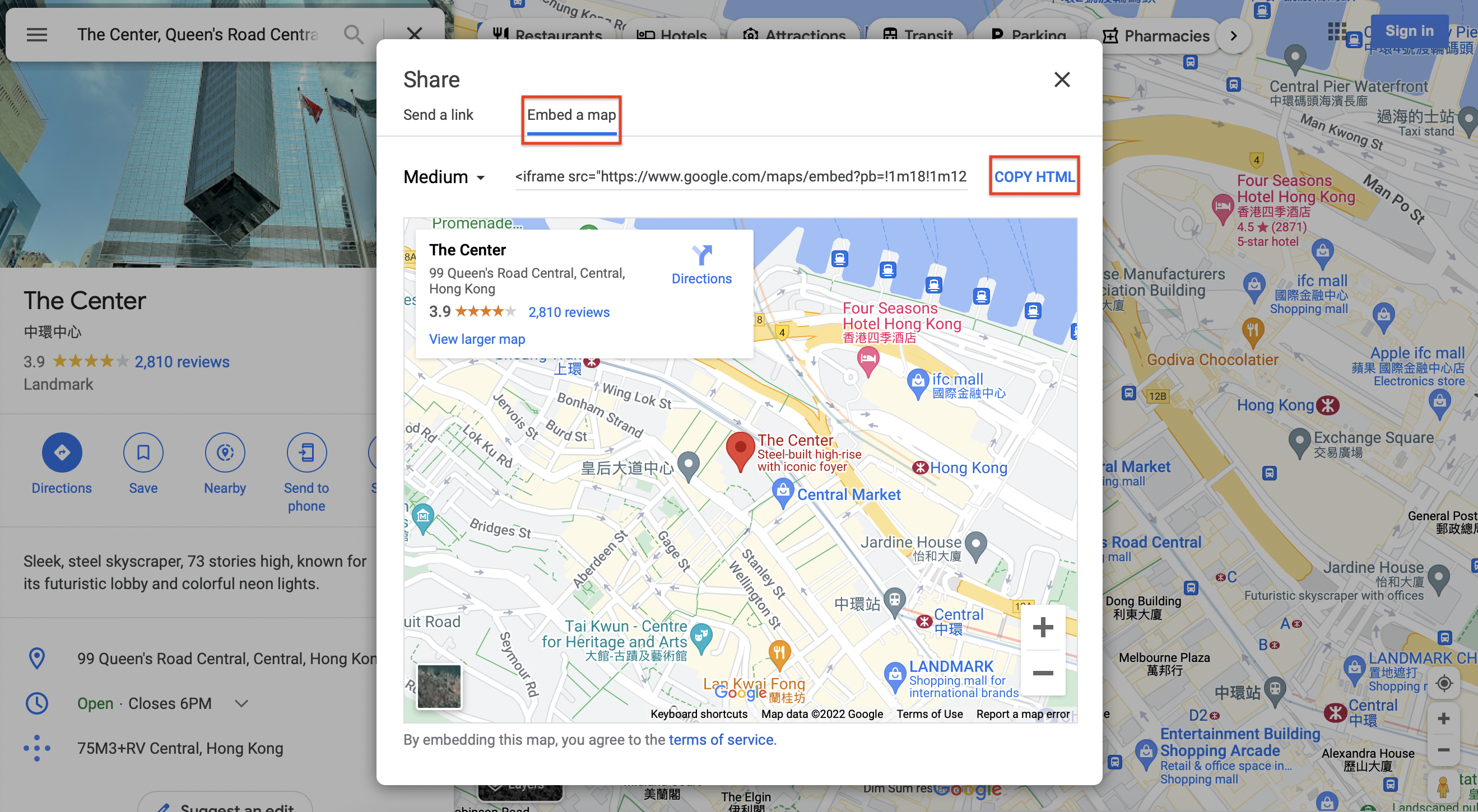Zoom out on the main map

(1444, 750)
